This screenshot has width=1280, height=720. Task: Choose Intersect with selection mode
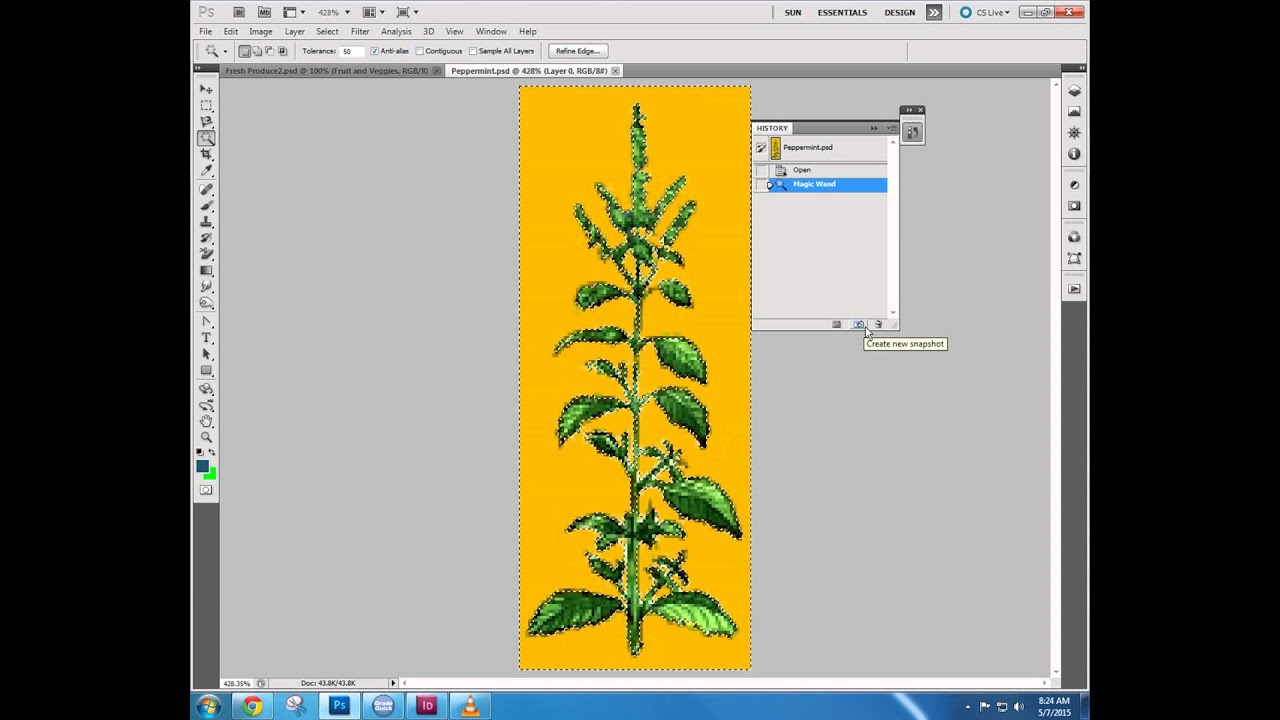[x=282, y=51]
